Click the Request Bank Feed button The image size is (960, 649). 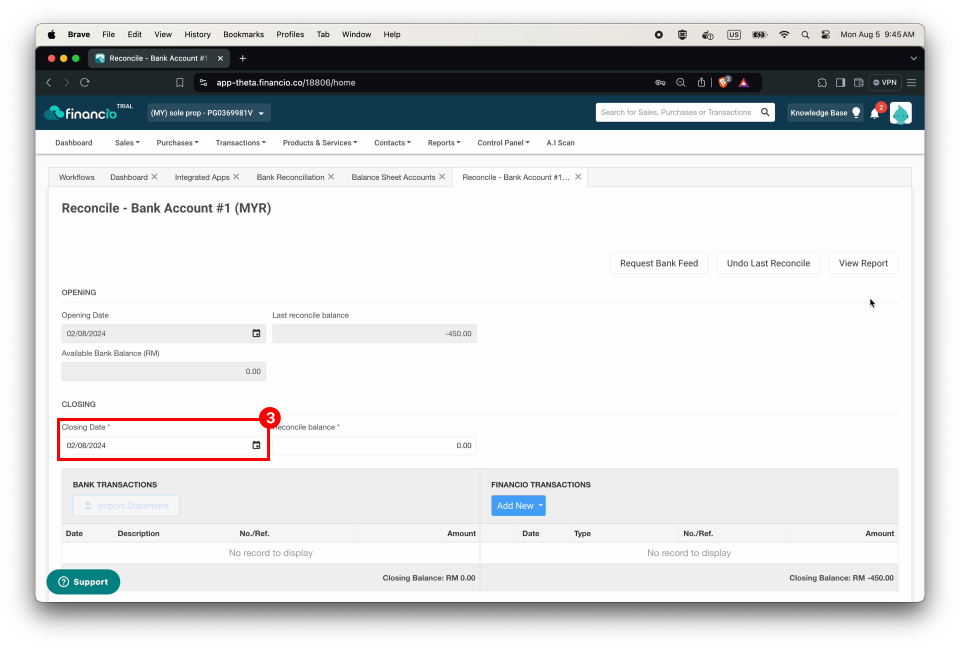point(659,263)
